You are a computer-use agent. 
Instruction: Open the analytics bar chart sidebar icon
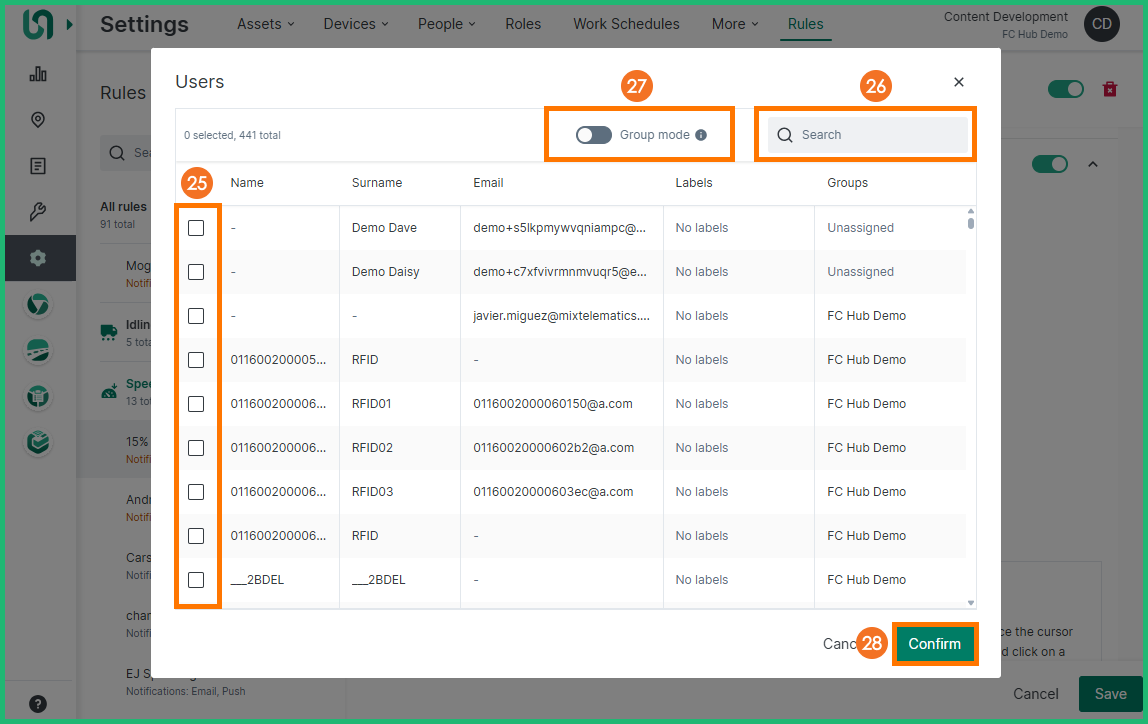[38, 74]
